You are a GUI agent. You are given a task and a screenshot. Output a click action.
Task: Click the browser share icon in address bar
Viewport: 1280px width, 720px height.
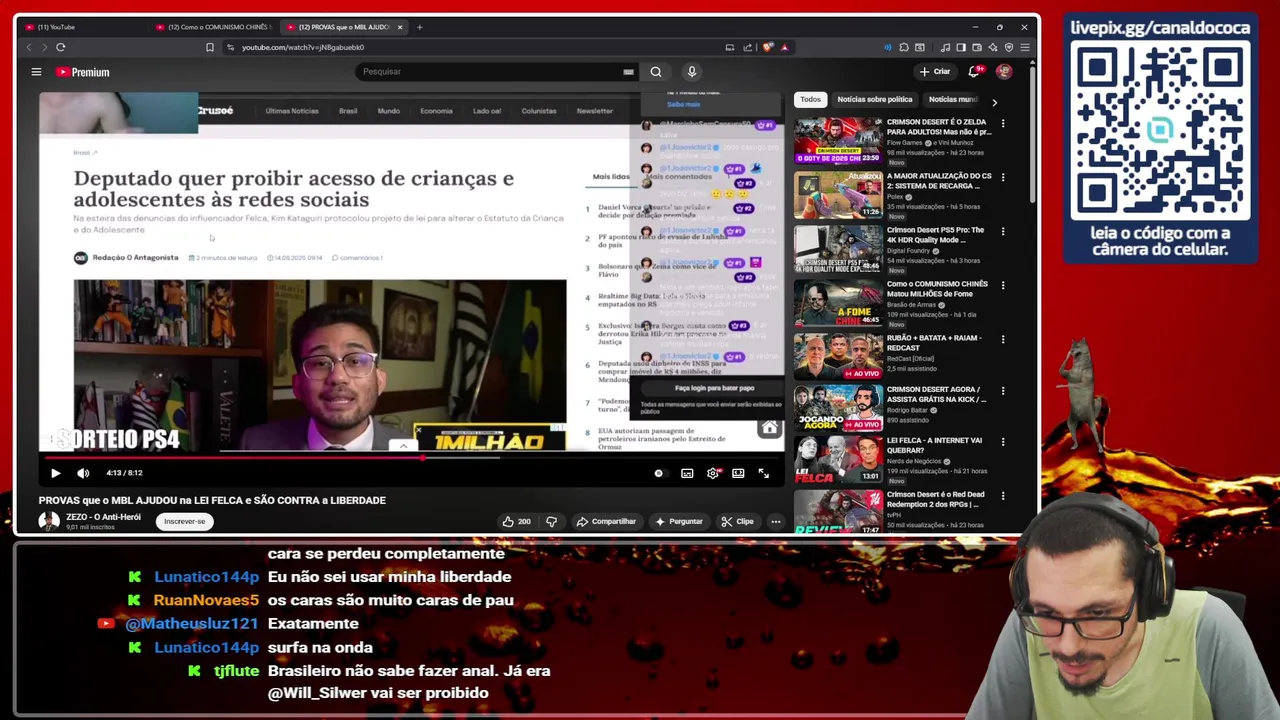pos(747,47)
